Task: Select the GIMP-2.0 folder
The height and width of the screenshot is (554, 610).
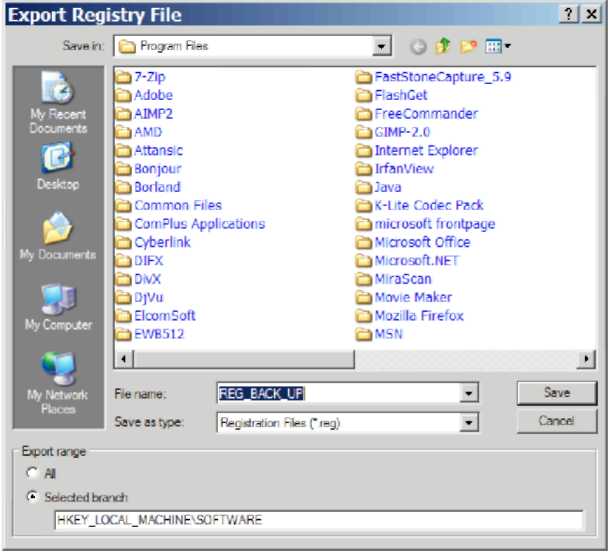Action: pos(393,132)
